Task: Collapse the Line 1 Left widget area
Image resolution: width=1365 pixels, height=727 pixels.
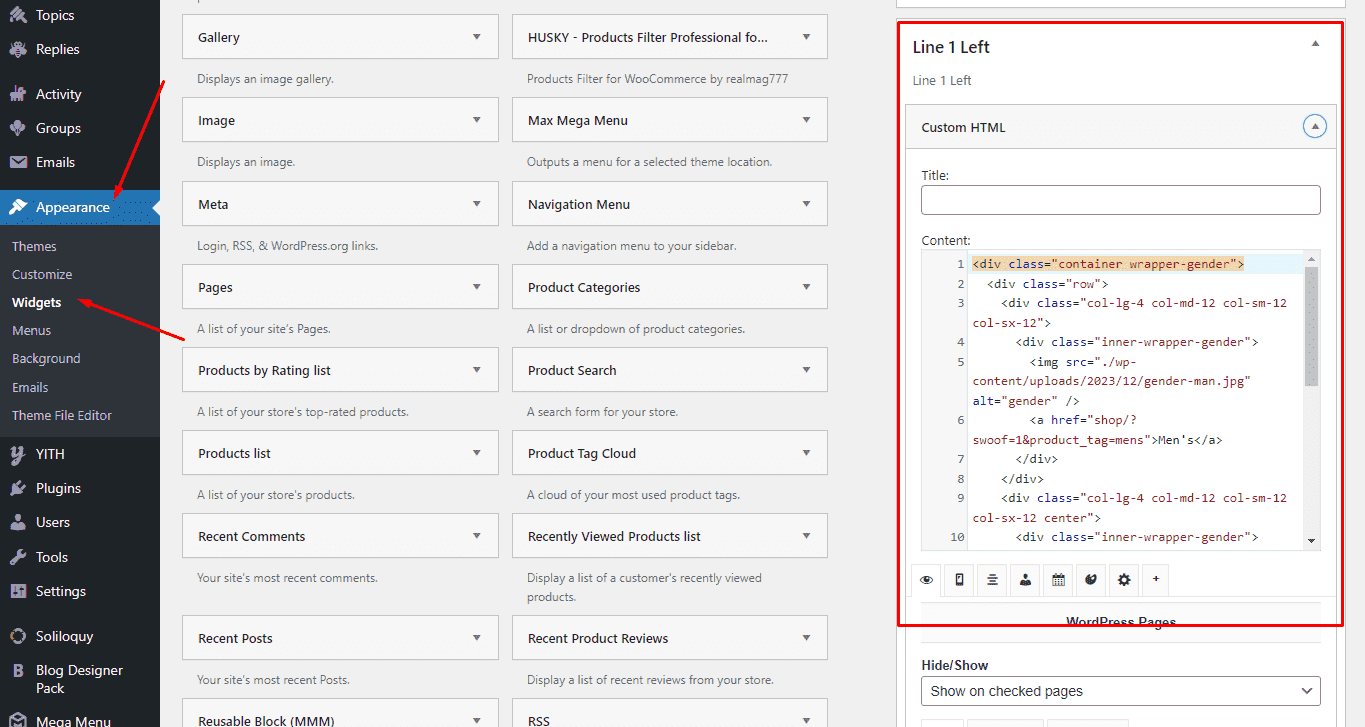Action: pos(1315,44)
